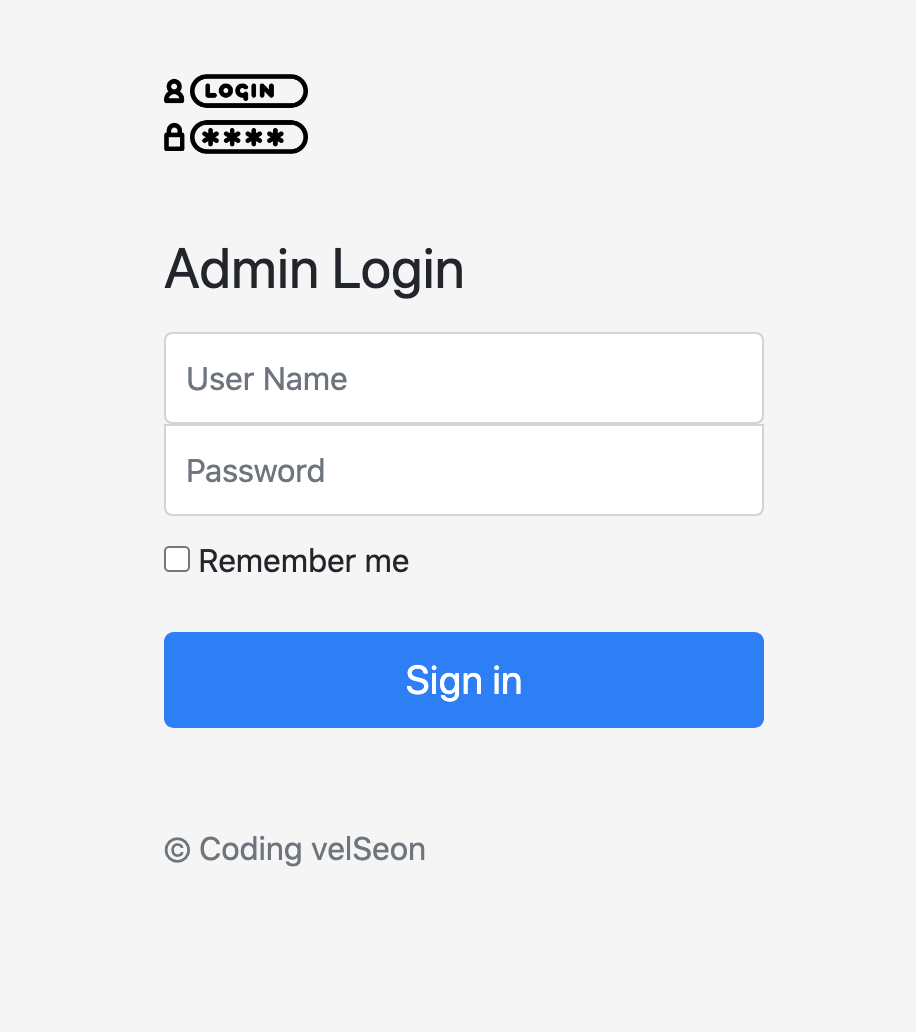Click the "Admin Login" heading

(314, 269)
